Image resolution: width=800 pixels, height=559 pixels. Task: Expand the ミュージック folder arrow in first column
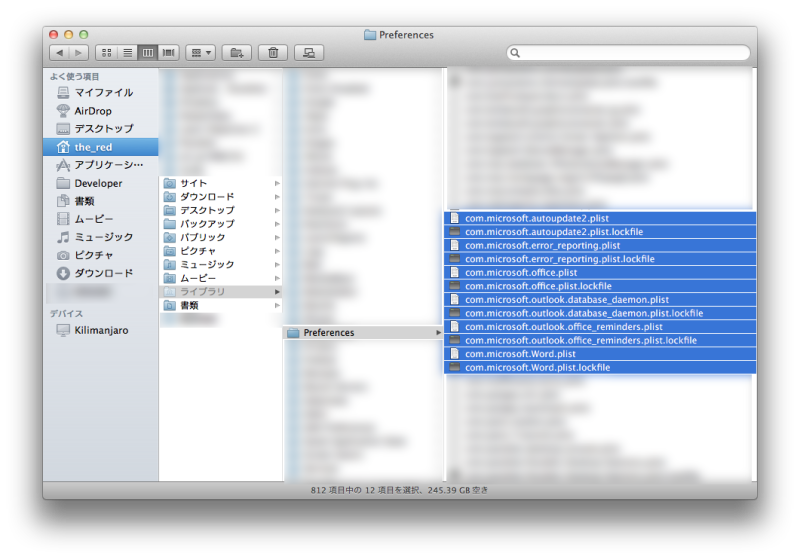(x=277, y=264)
